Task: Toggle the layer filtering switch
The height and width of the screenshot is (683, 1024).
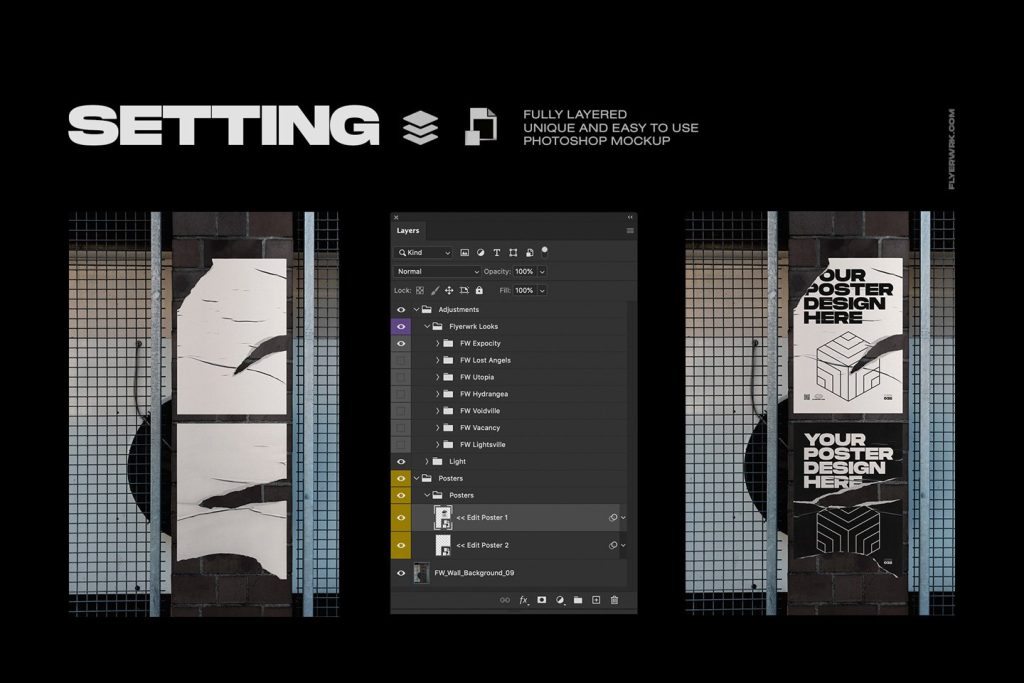Action: [x=545, y=251]
